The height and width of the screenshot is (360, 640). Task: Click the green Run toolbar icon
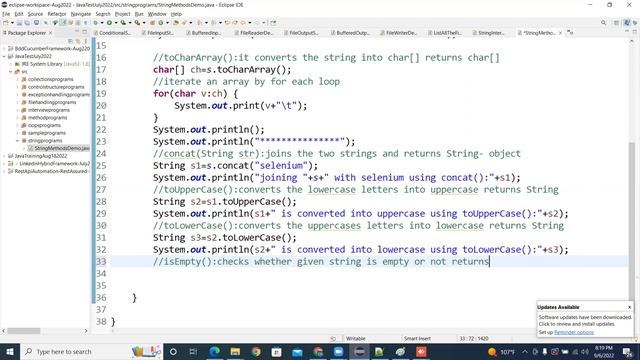coord(109,23)
